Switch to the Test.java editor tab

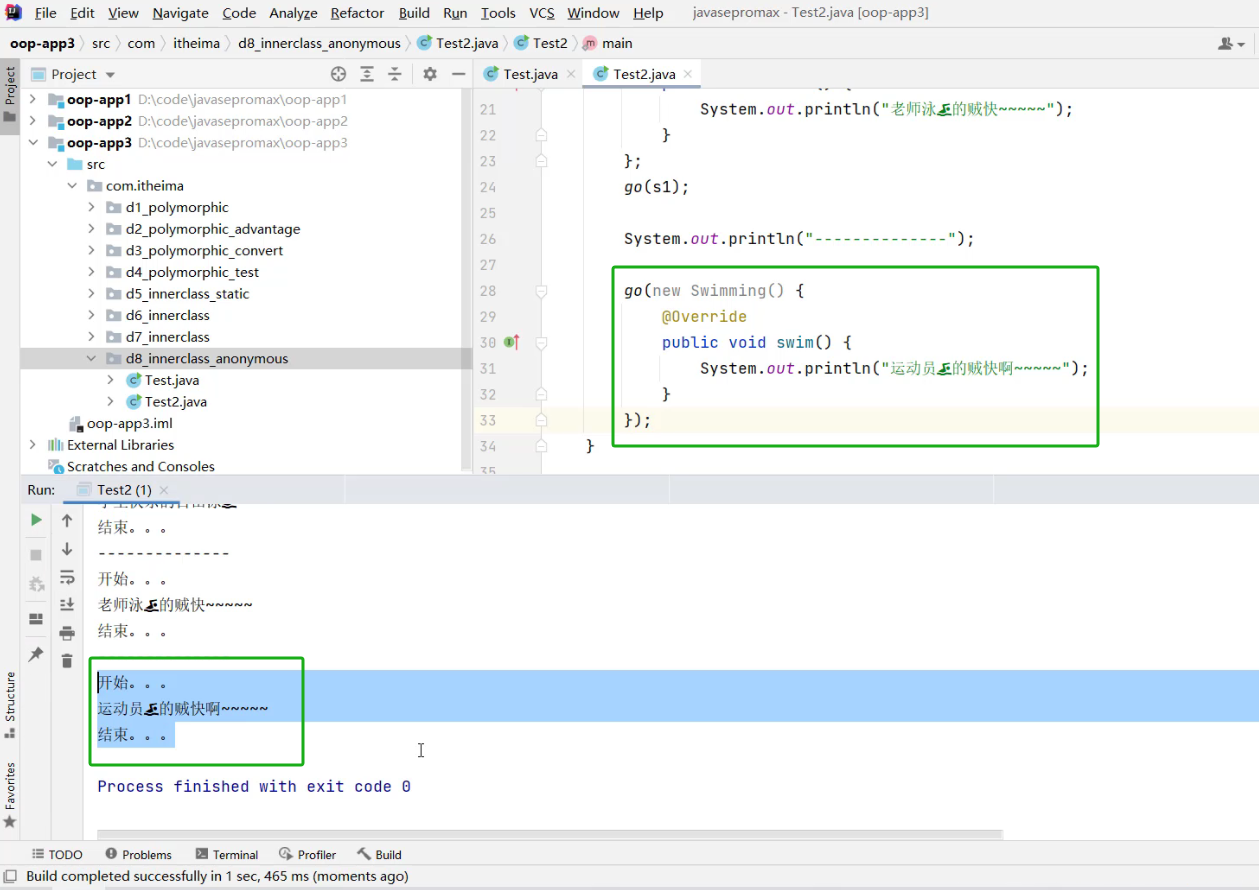click(x=530, y=74)
